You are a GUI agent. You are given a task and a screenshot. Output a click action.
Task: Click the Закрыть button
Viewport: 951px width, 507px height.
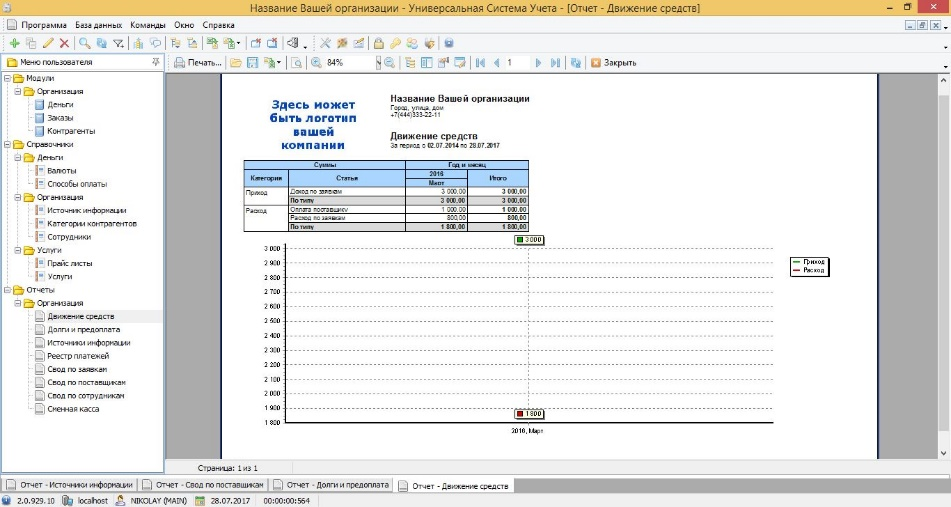[x=613, y=62]
